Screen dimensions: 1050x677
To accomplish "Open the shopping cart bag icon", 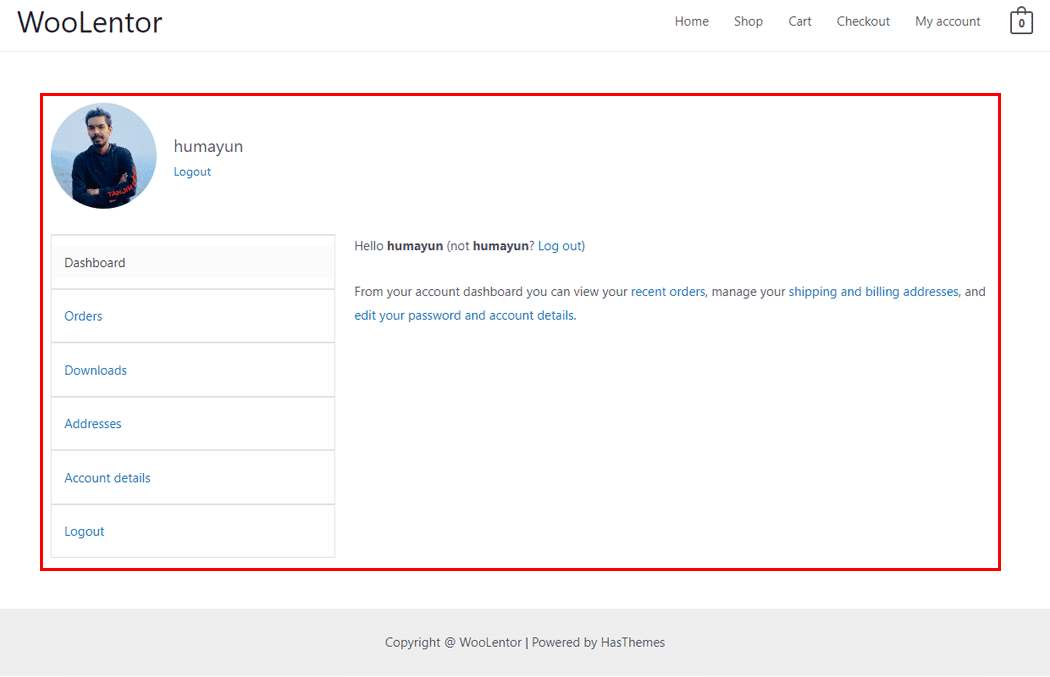I will tap(1020, 22).
